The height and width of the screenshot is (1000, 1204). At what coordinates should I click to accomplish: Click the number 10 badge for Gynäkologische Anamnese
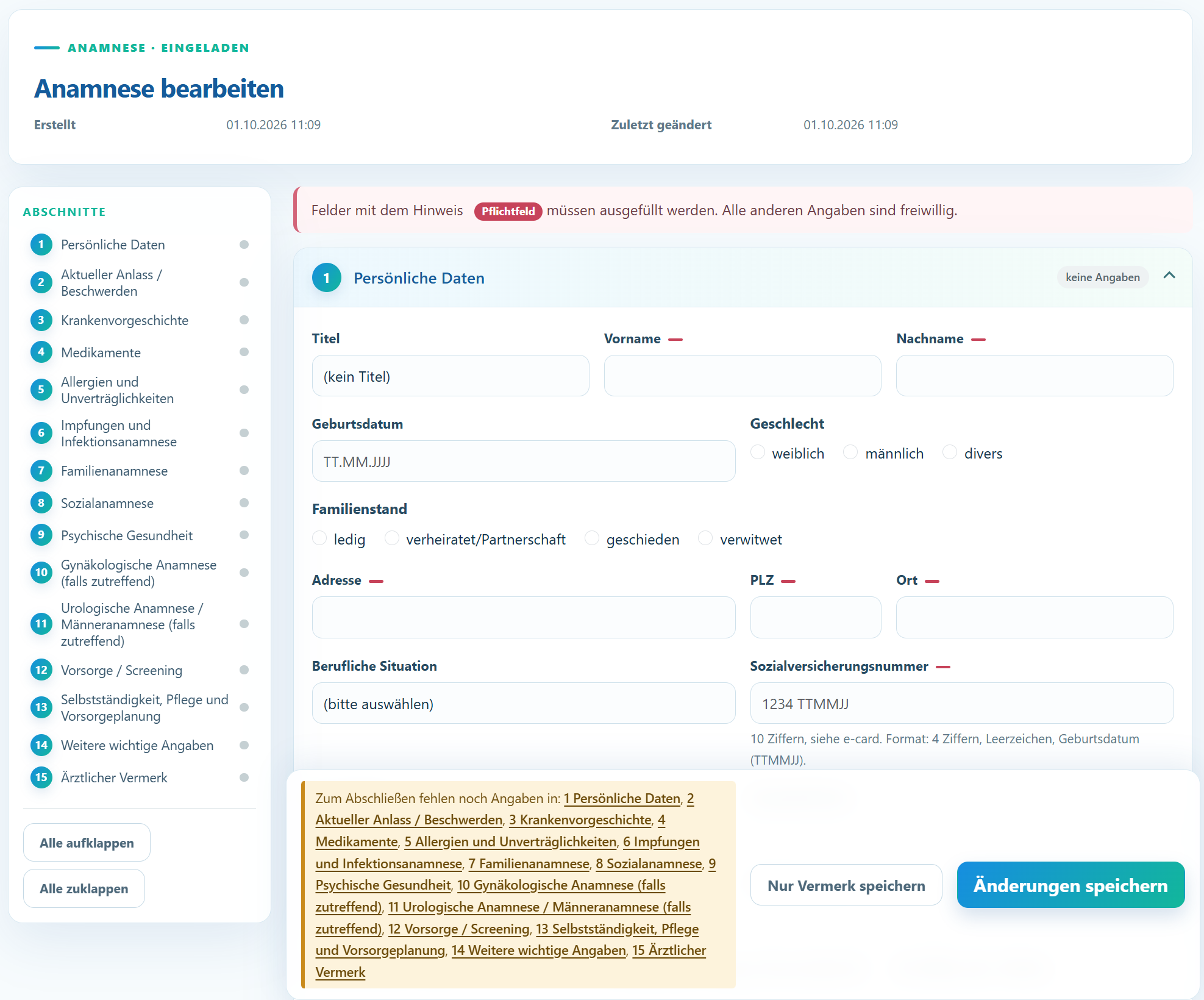pyautogui.click(x=41, y=573)
